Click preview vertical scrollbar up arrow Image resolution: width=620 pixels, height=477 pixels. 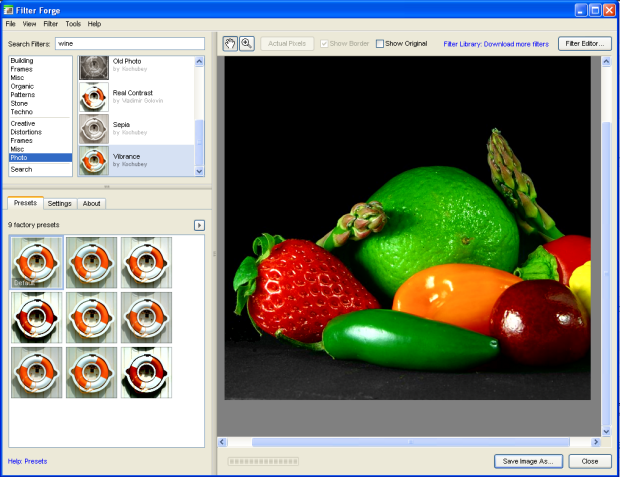[606, 61]
